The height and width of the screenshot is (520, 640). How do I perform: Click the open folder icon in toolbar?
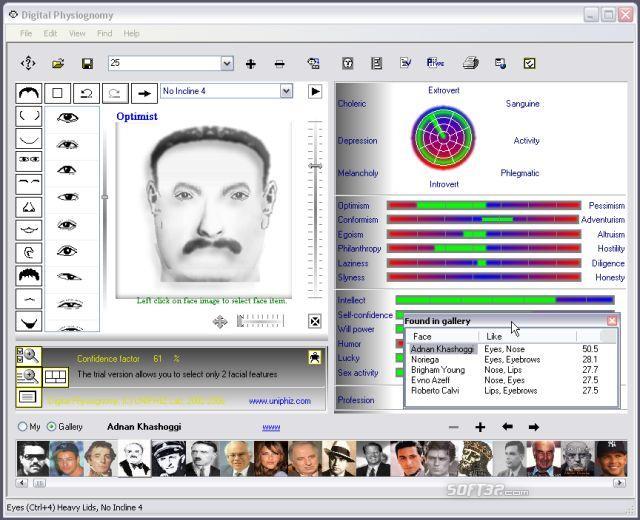tap(58, 63)
